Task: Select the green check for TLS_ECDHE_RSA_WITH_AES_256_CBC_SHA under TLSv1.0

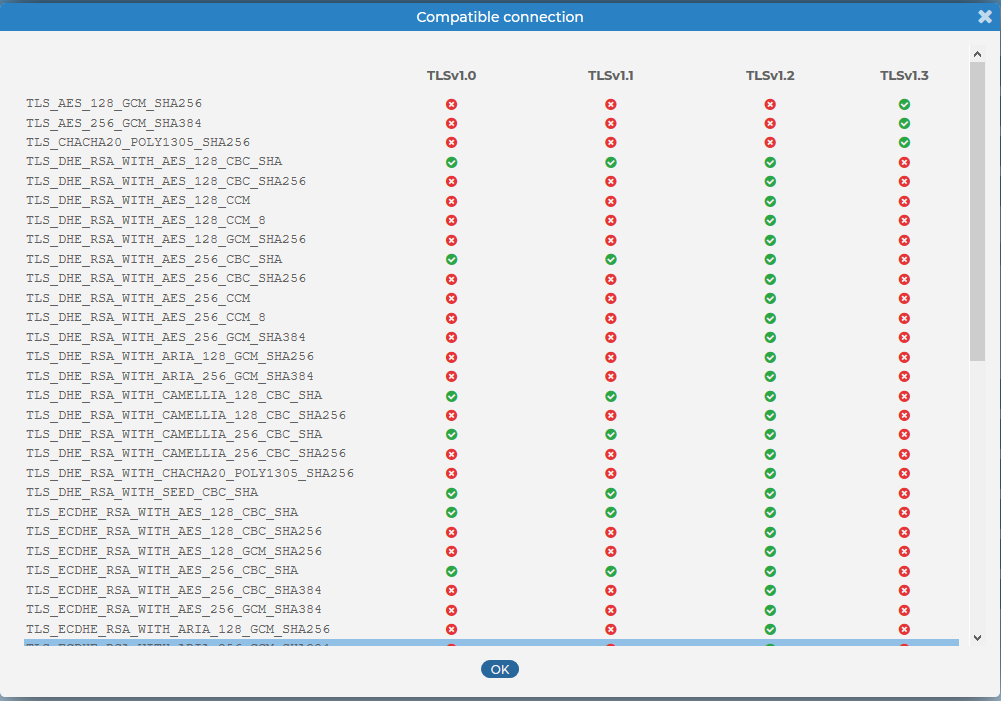Action: 452,571
